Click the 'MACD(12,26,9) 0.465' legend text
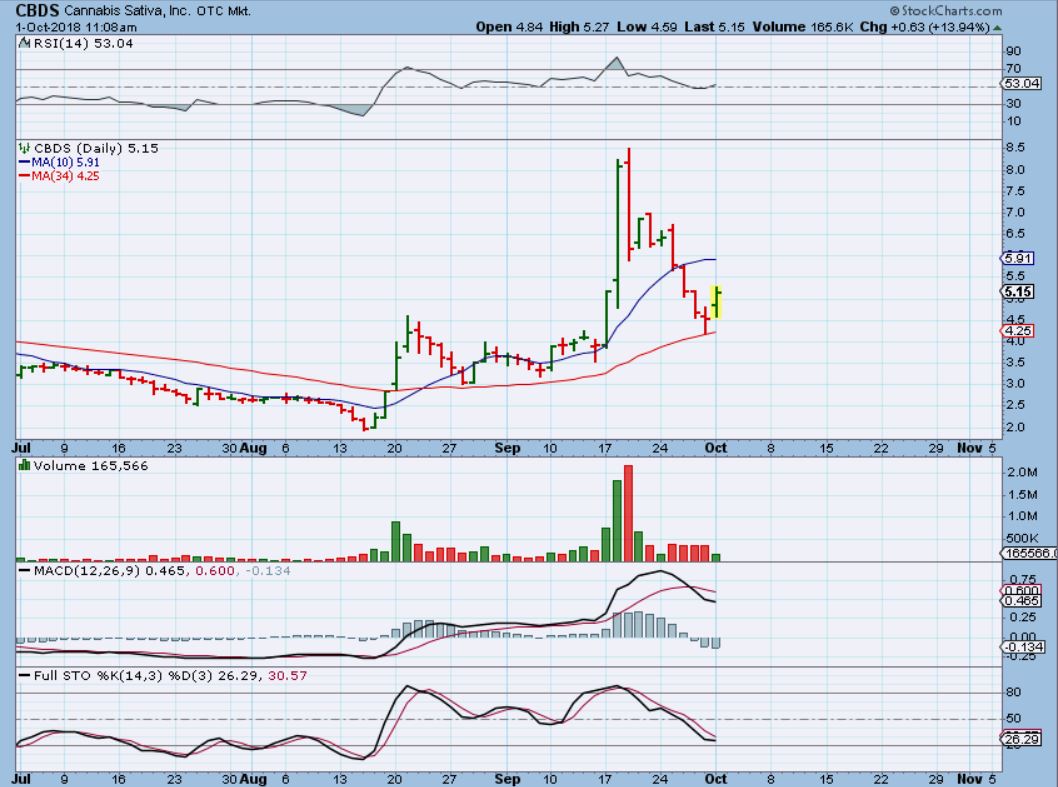Screen dimensions: 1058x787 [110, 571]
